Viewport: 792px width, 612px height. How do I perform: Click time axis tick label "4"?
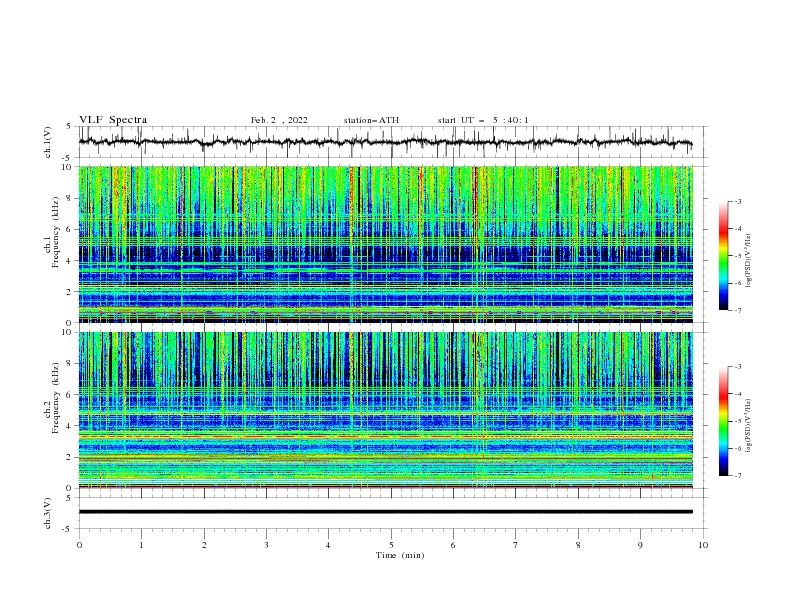(x=328, y=545)
